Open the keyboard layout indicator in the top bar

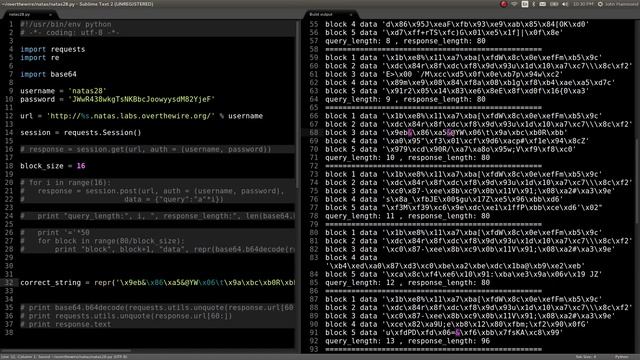tap(524, 4)
